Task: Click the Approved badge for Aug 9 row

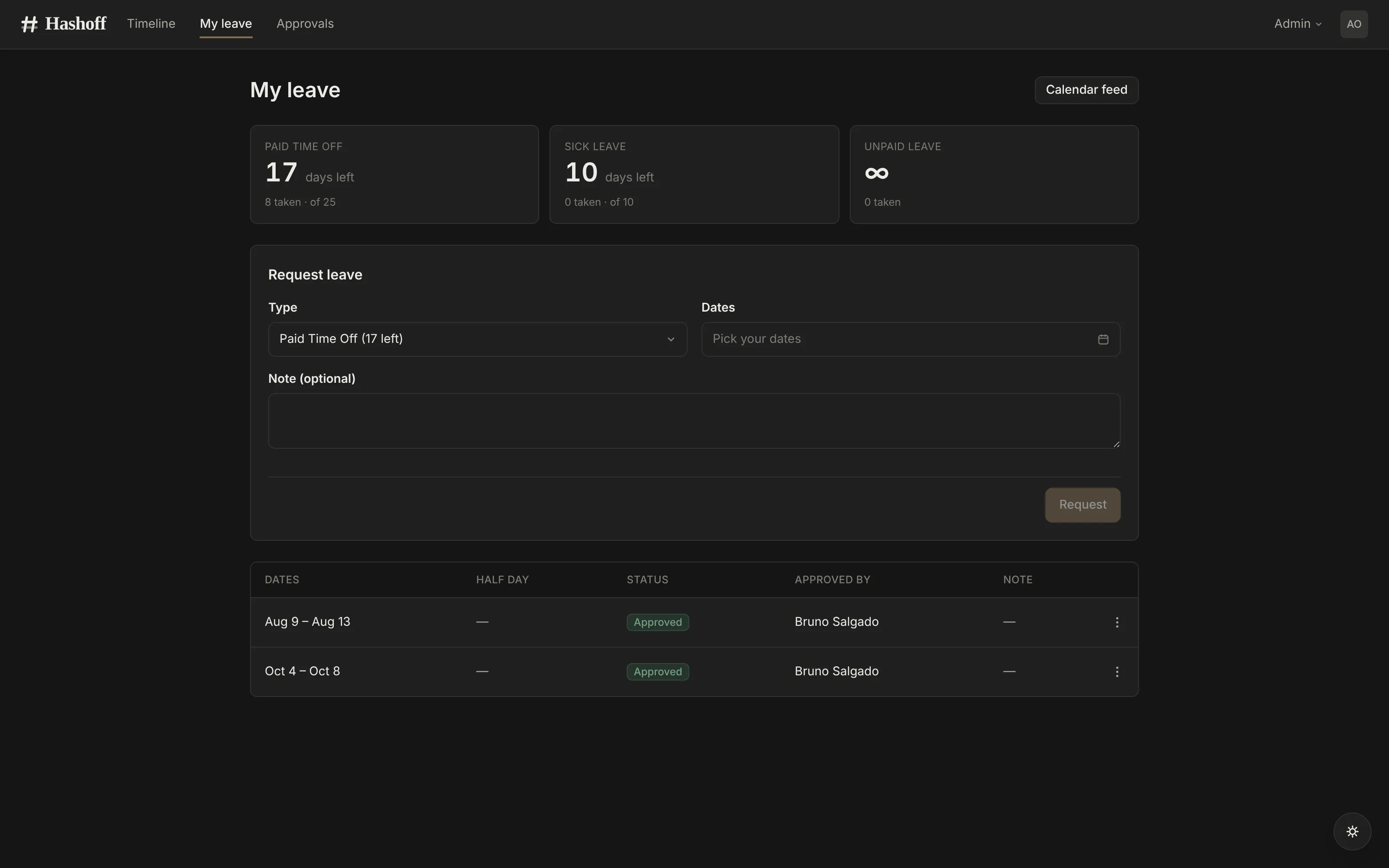Action: click(657, 622)
